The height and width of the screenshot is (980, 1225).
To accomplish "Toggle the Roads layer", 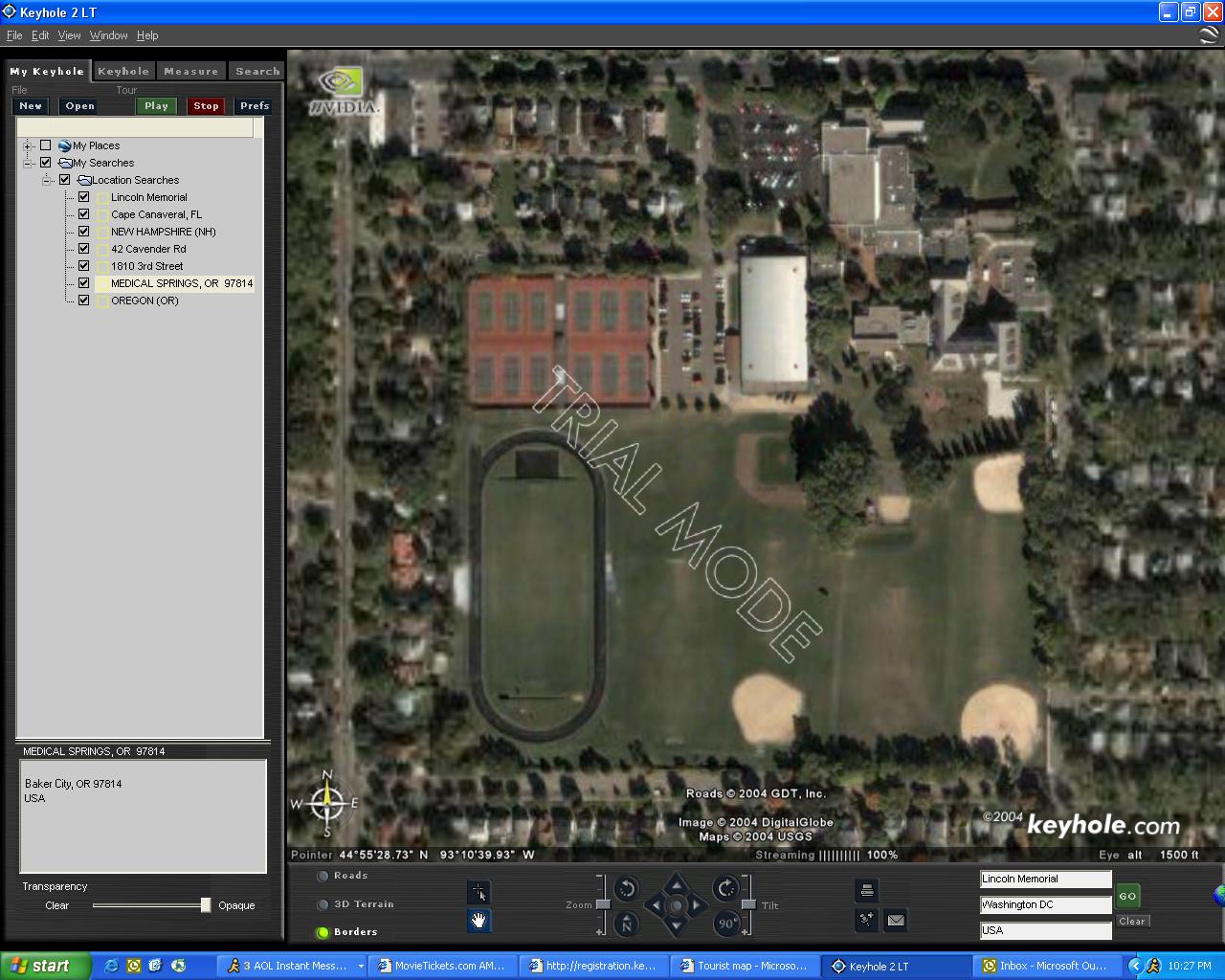I will coord(323,876).
